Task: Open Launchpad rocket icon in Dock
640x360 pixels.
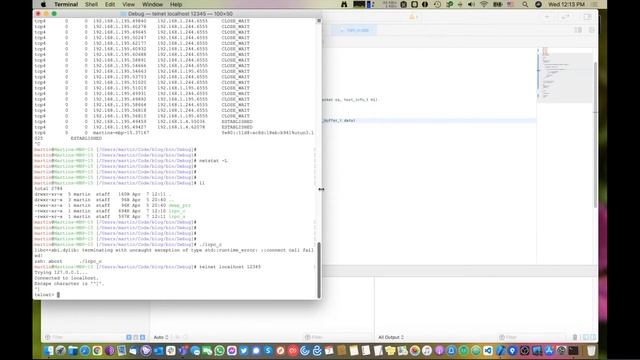Action: coord(60,351)
